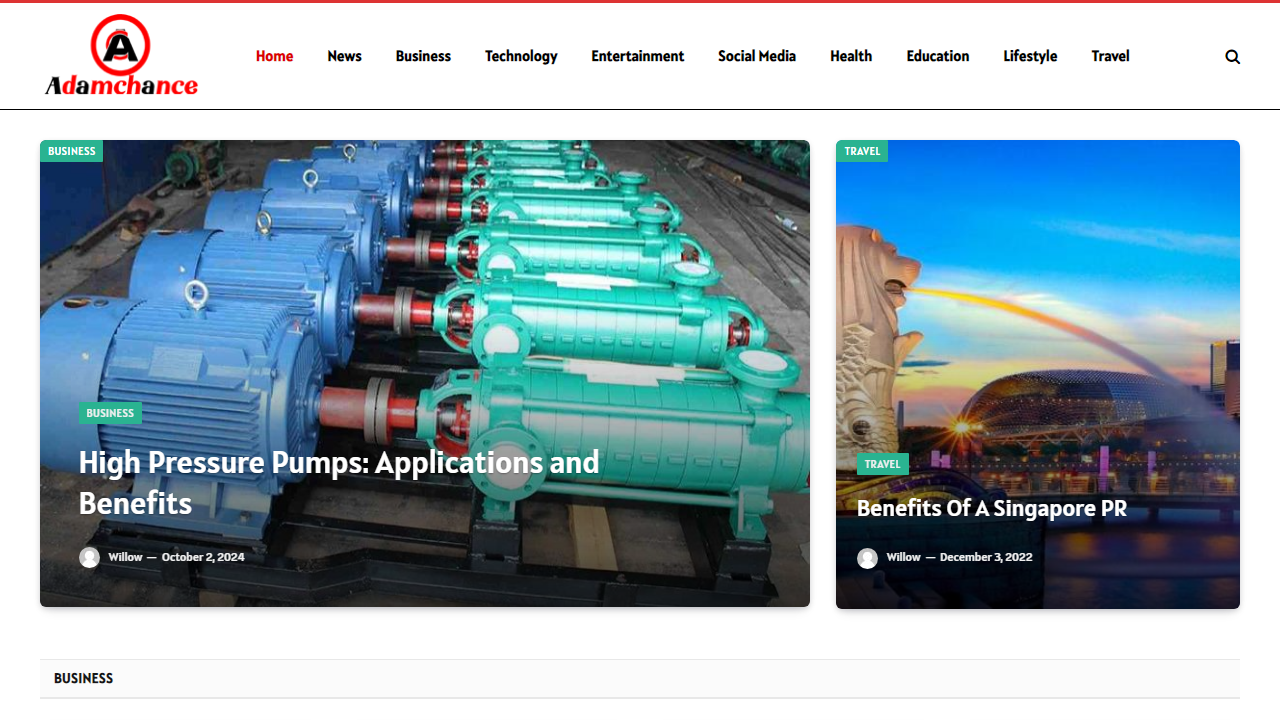Open the News menu item
Viewport: 1280px width, 720px height.
pos(344,56)
